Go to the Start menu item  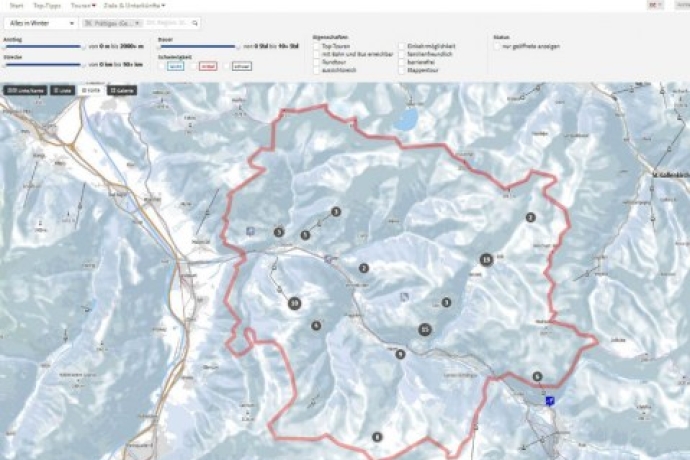pyautogui.click(x=16, y=5)
